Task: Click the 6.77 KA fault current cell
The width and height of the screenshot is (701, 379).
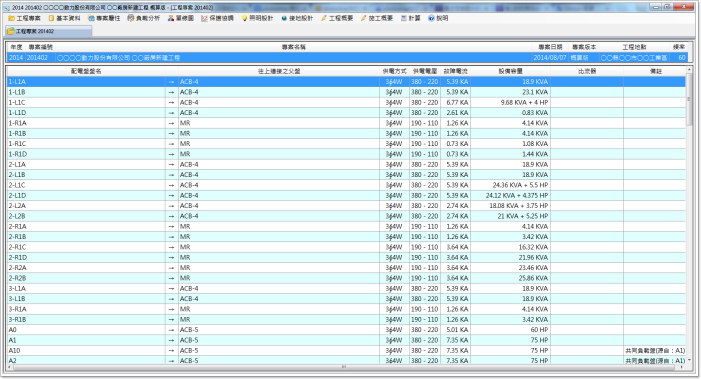Action: coord(455,102)
